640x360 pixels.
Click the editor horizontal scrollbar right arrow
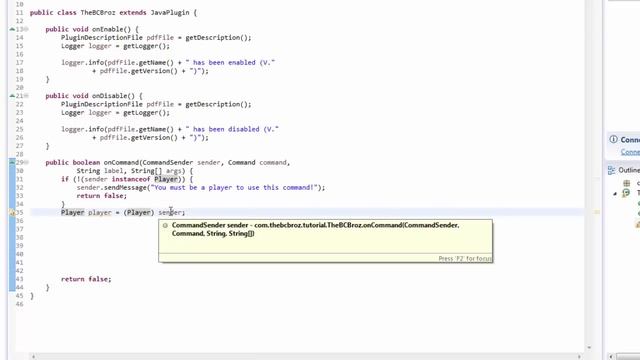(579, 356)
